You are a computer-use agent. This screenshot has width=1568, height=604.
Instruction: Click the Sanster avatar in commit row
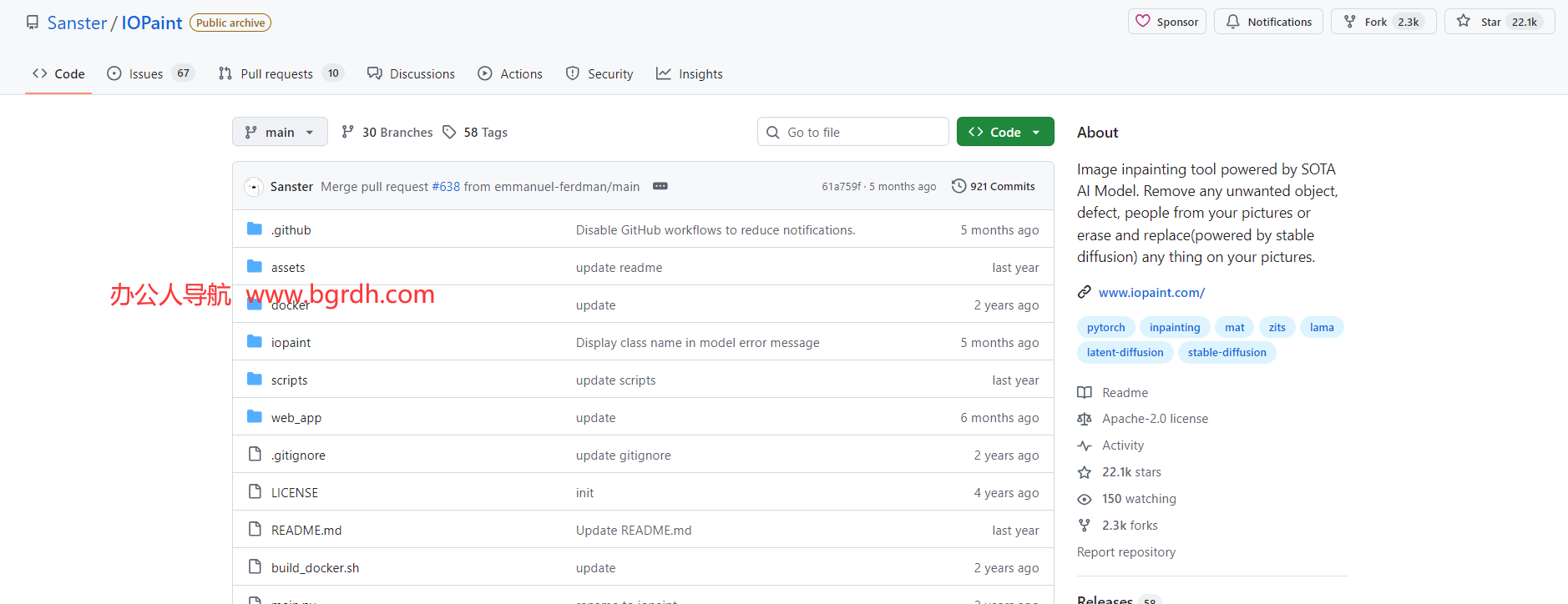point(254,187)
